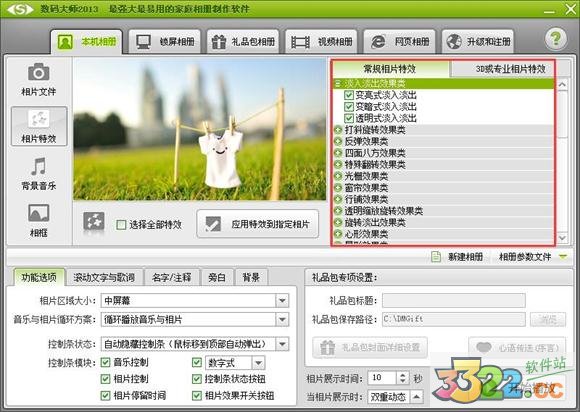Click 应用特效到指定相片 button
Viewport: 580px width, 412px height.
click(257, 224)
